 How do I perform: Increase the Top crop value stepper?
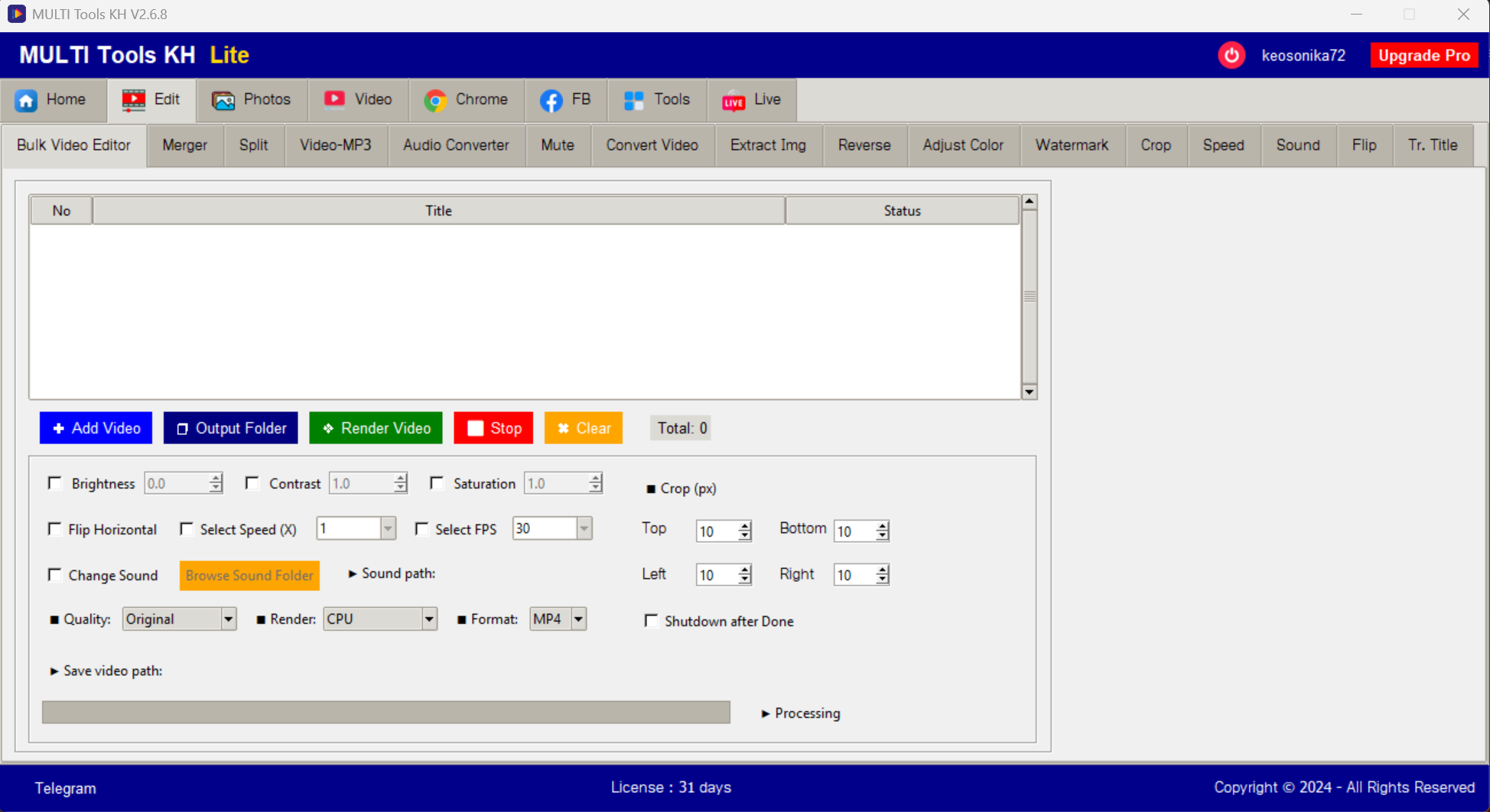click(746, 526)
